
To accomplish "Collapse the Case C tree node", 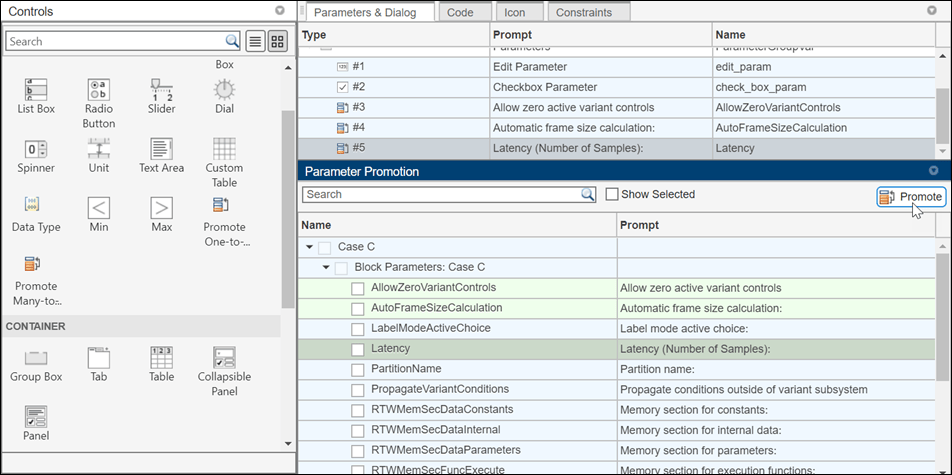I will coord(309,247).
